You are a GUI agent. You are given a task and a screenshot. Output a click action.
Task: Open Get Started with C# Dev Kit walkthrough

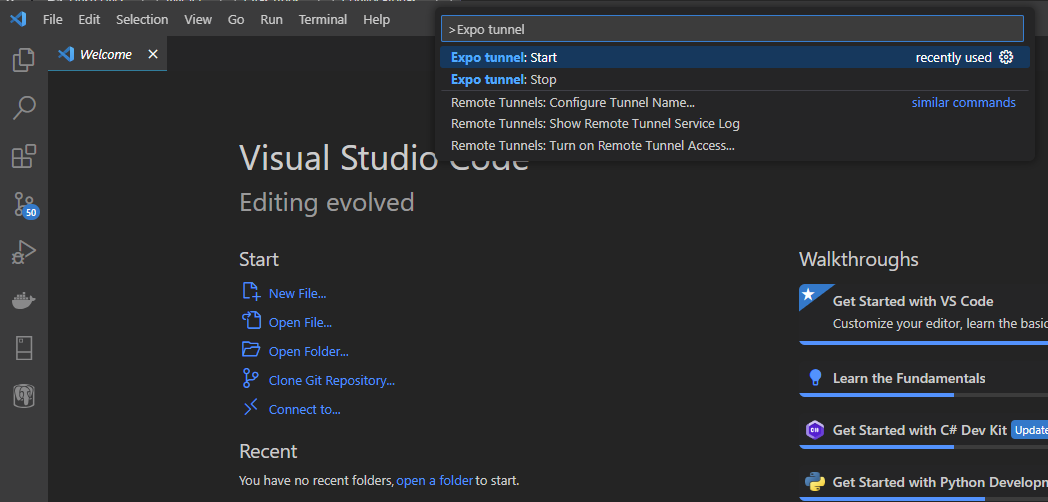[x=924, y=430]
